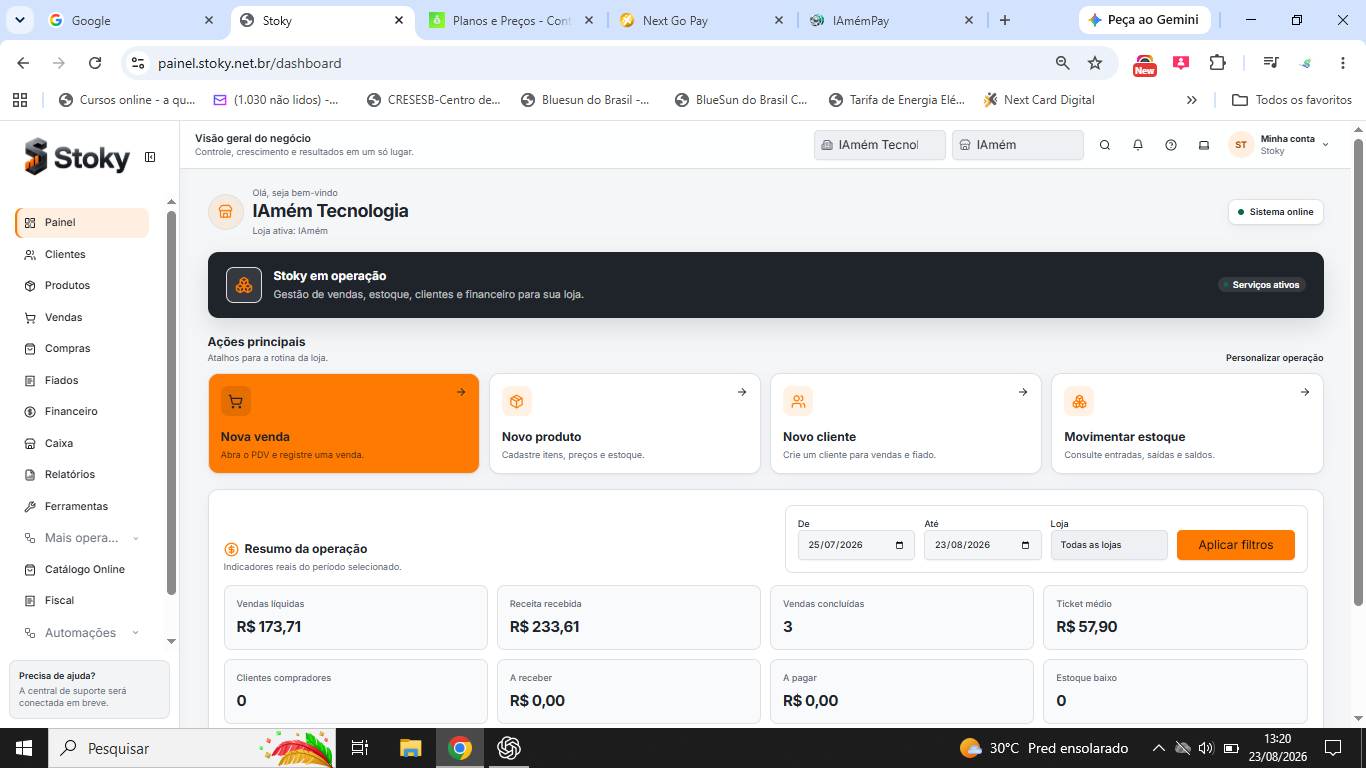Go back with the browser back arrow
Viewport: 1366px width, 768px height.
pos(23,63)
